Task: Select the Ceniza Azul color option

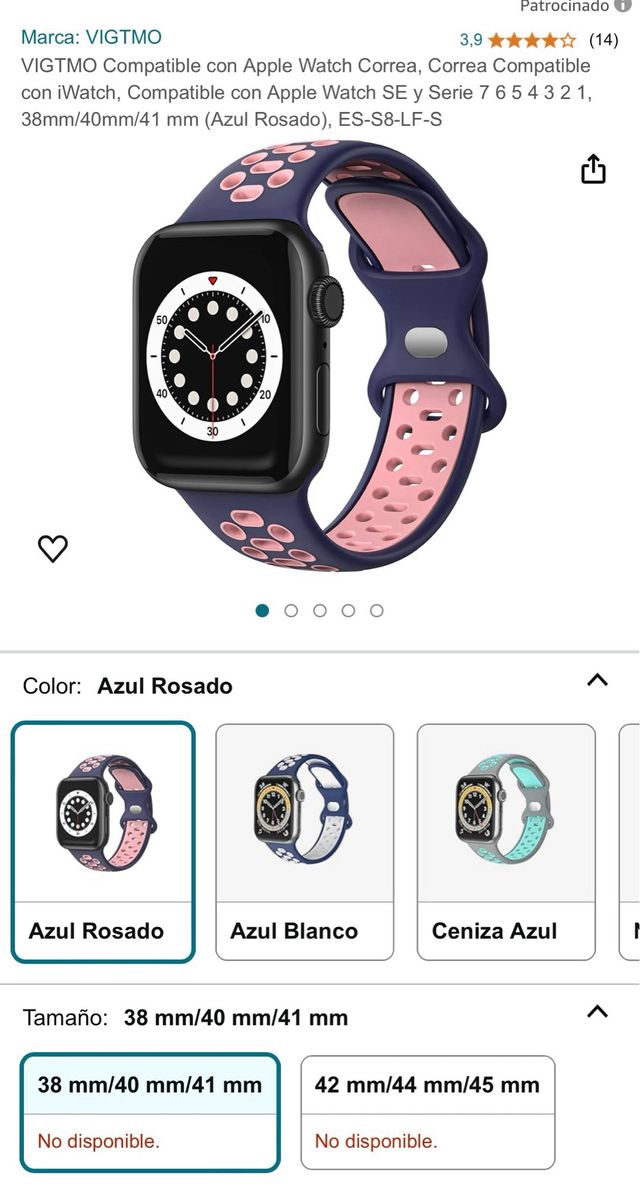Action: click(x=506, y=842)
